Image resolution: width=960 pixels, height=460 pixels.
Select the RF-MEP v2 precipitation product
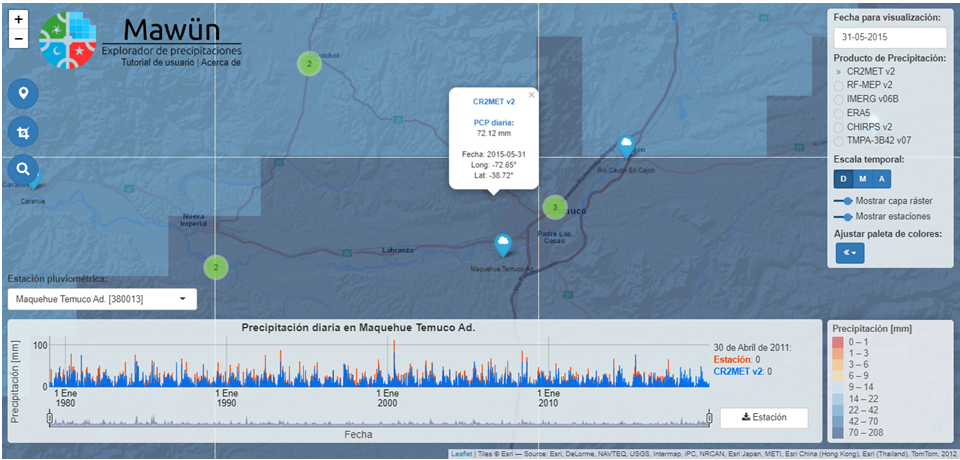(x=839, y=85)
